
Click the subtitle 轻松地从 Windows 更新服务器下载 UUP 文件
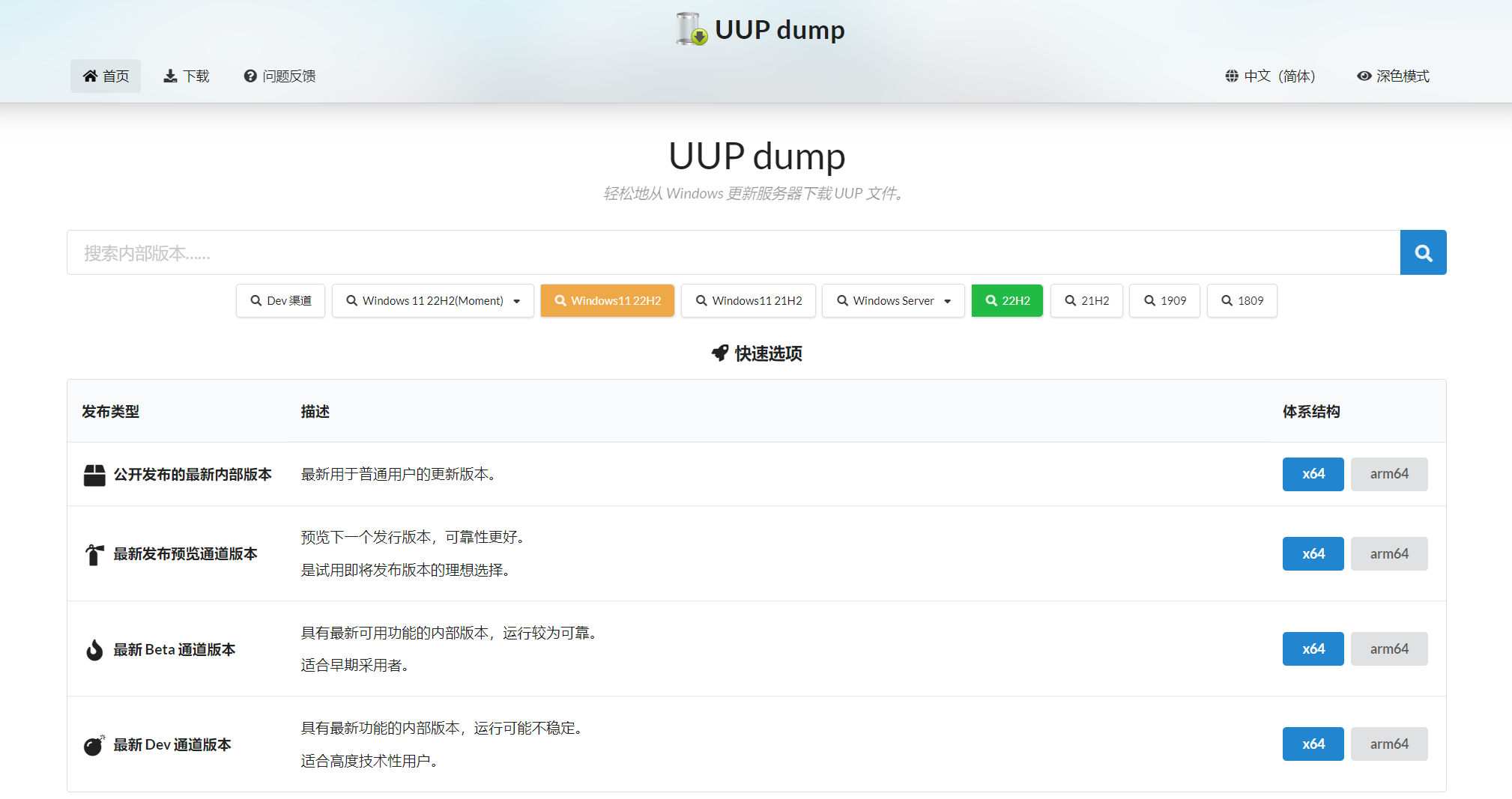point(755,193)
